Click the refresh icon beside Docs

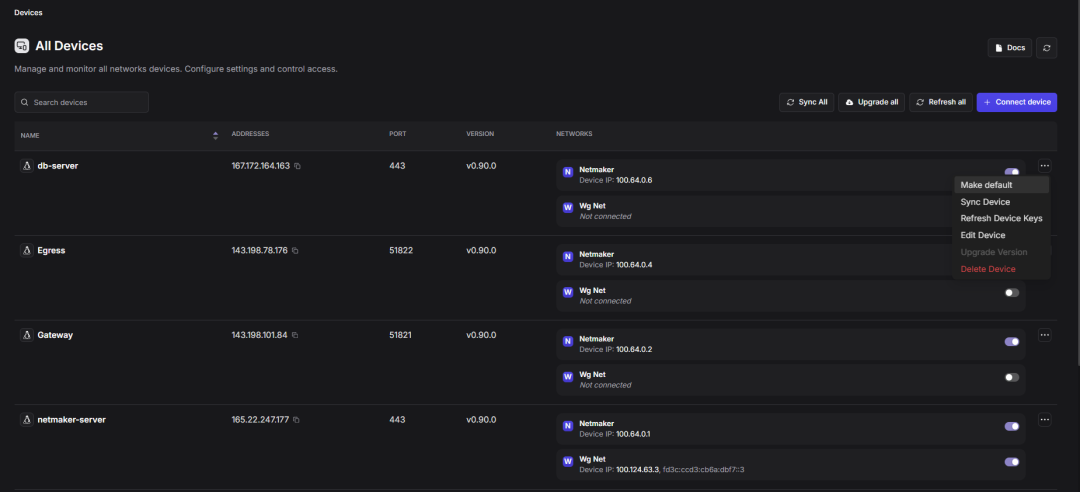pyautogui.click(x=1047, y=47)
